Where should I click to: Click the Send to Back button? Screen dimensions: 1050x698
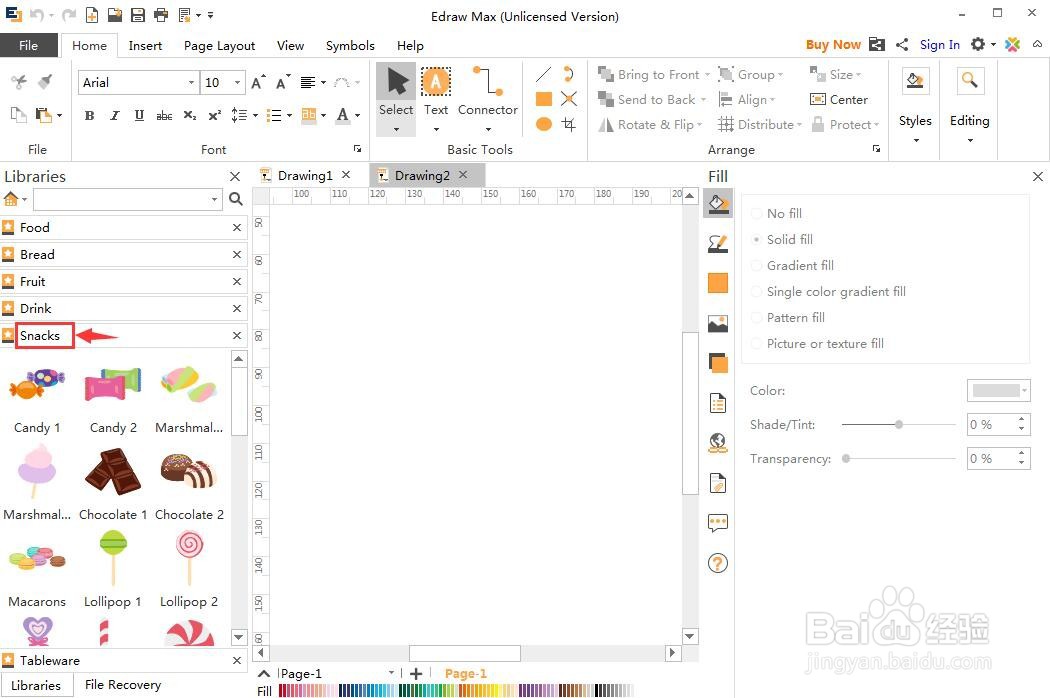click(x=652, y=99)
